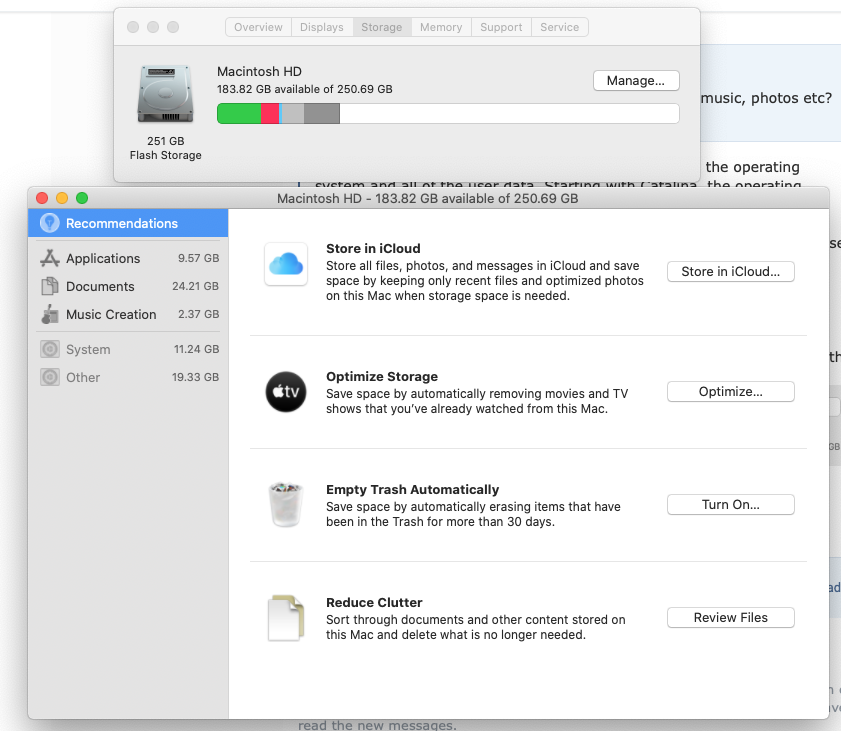Click the Store in iCloud heading

(373, 248)
